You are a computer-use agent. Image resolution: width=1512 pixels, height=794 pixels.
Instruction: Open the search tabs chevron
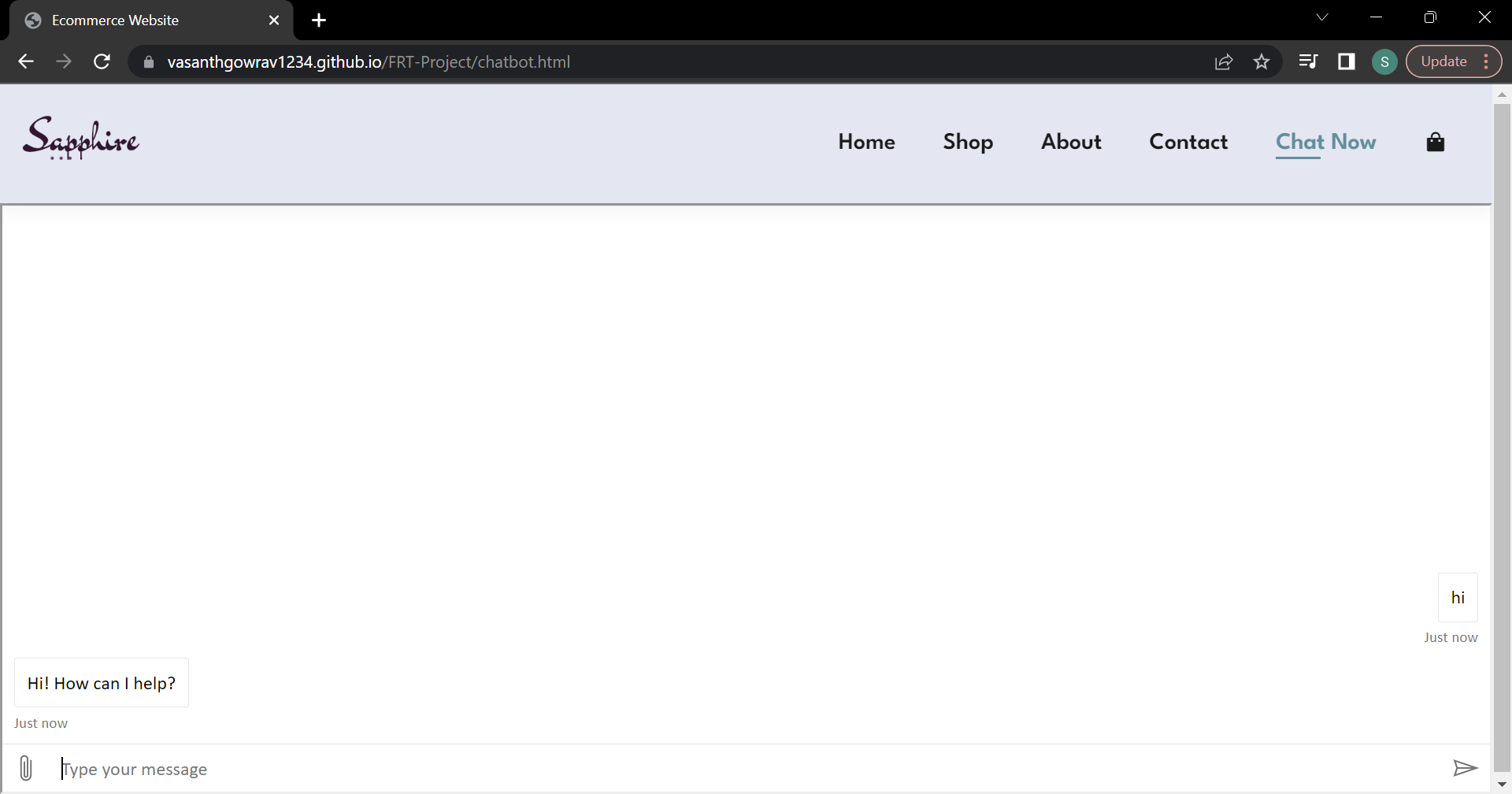click(x=1322, y=17)
